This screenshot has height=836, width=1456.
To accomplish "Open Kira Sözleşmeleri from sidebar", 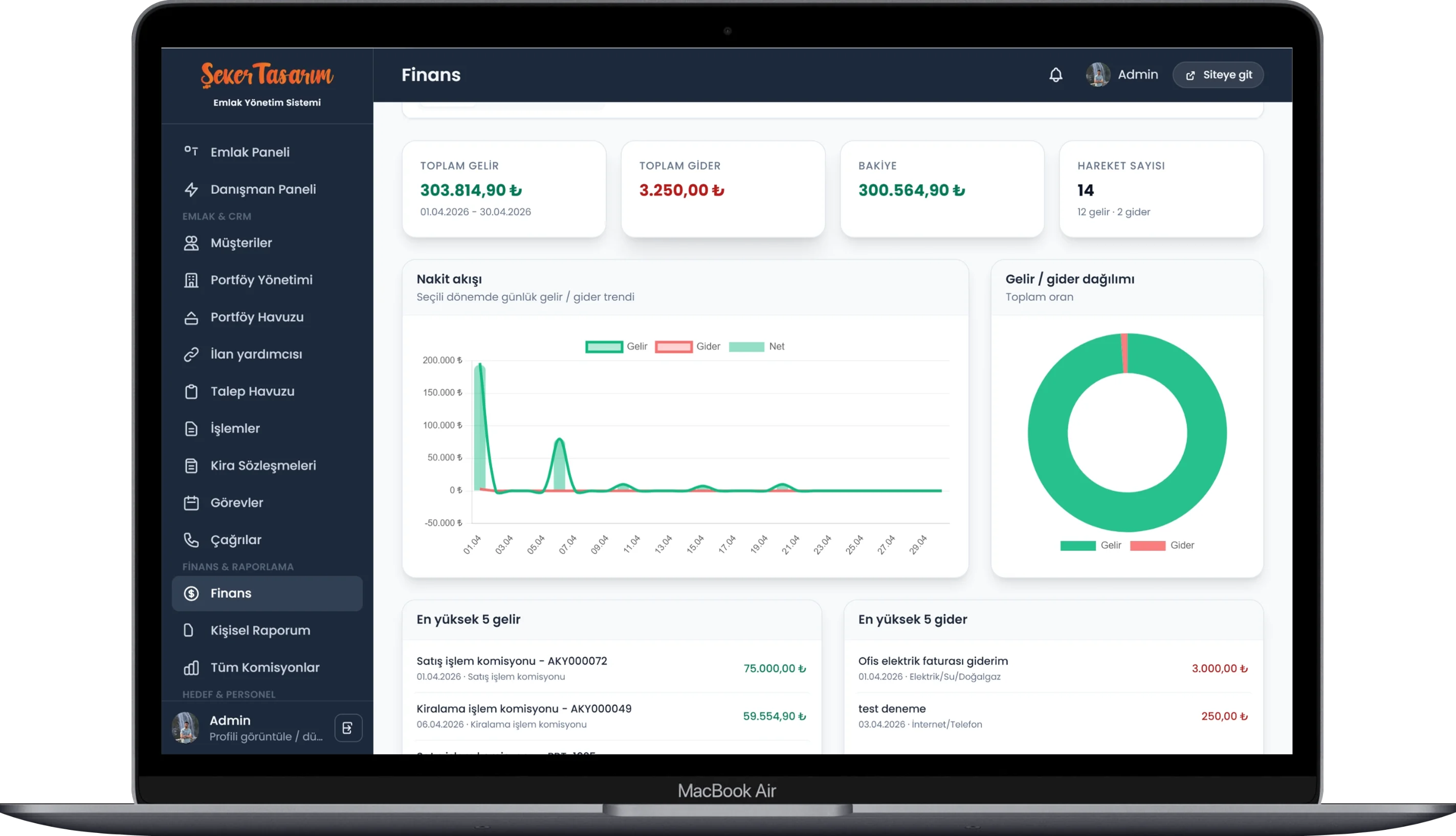I will (267, 466).
